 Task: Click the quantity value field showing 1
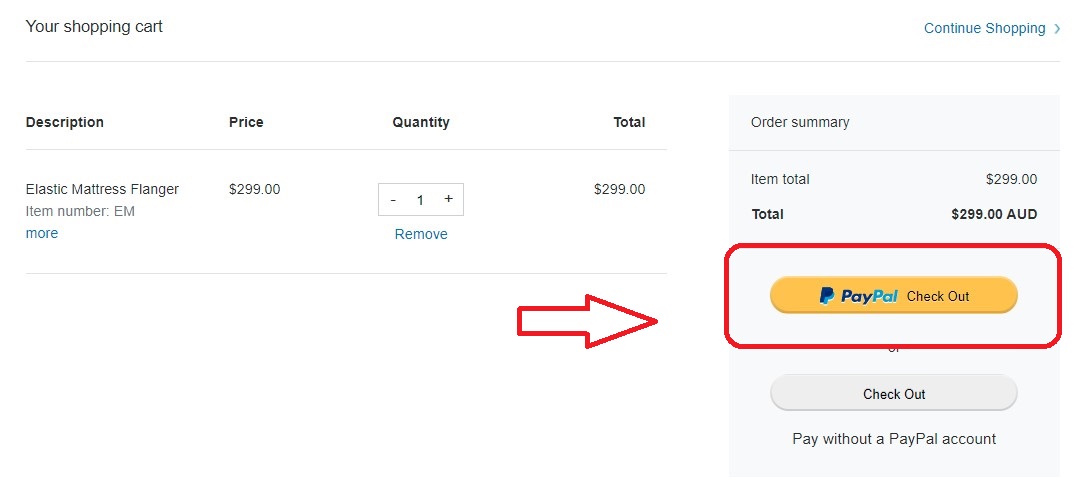point(420,200)
